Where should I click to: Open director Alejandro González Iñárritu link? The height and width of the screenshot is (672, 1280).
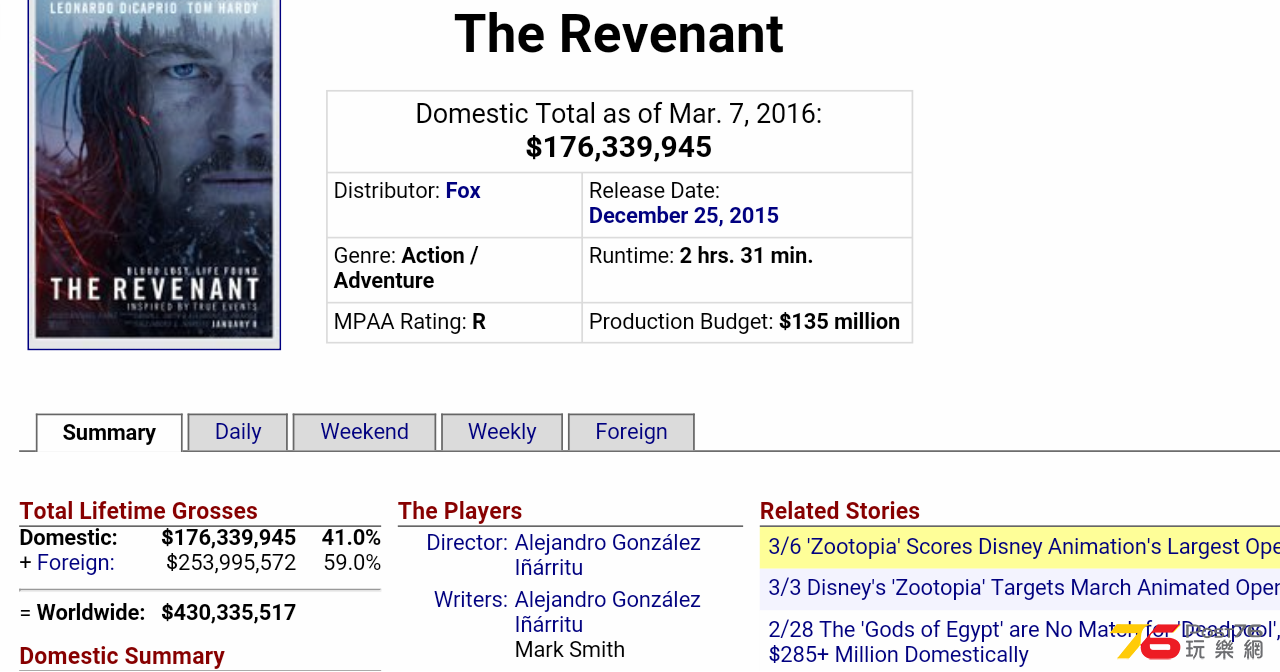click(x=608, y=555)
